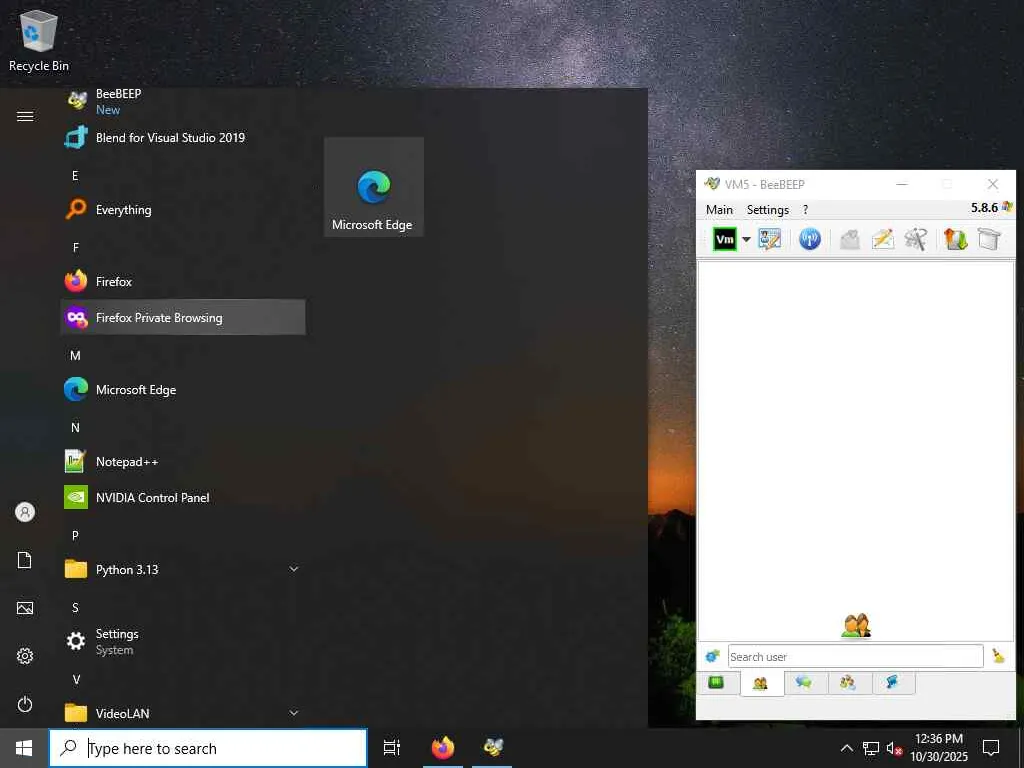Click the blue gear icon left of Search user
This screenshot has width=1024, height=768.
coord(712,656)
